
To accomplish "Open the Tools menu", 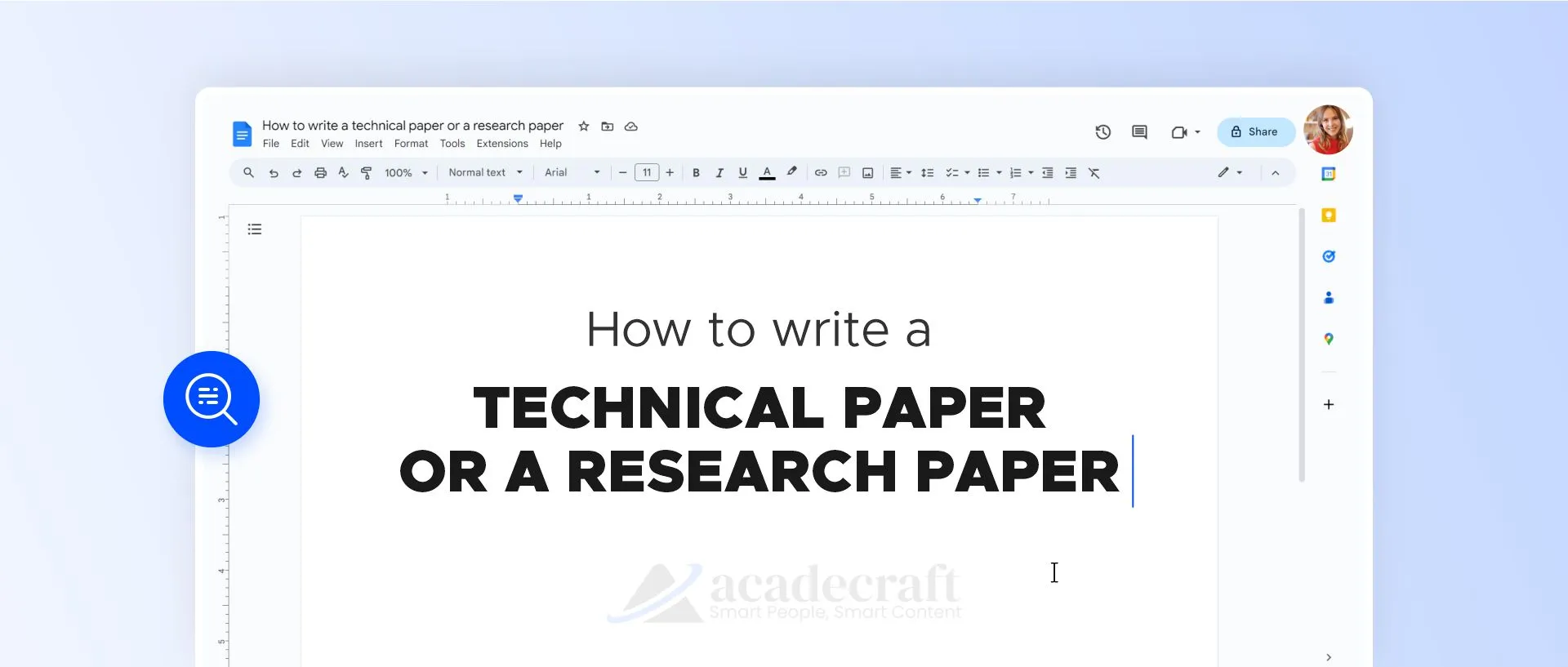I will click(x=452, y=144).
